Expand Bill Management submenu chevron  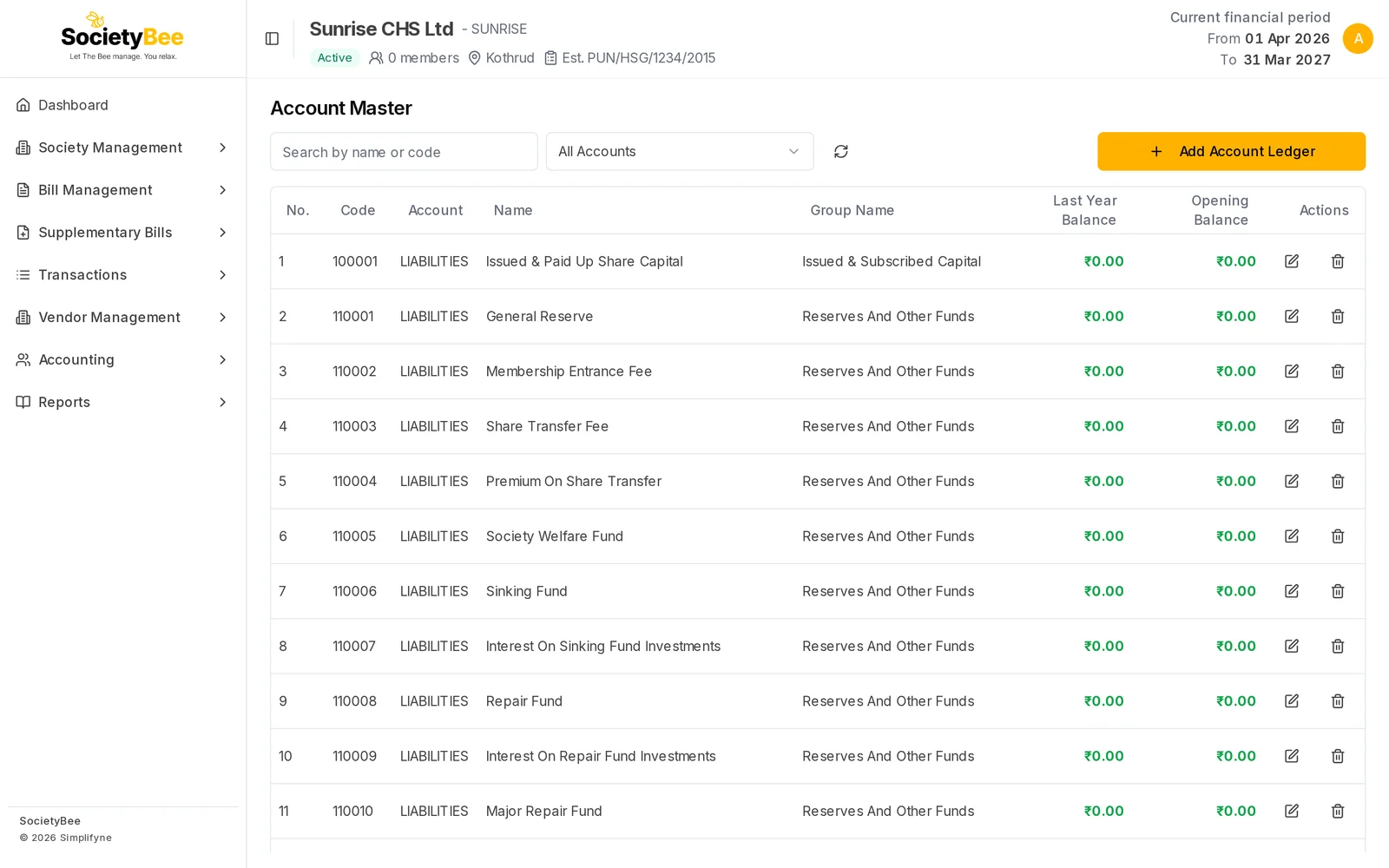tap(222, 190)
